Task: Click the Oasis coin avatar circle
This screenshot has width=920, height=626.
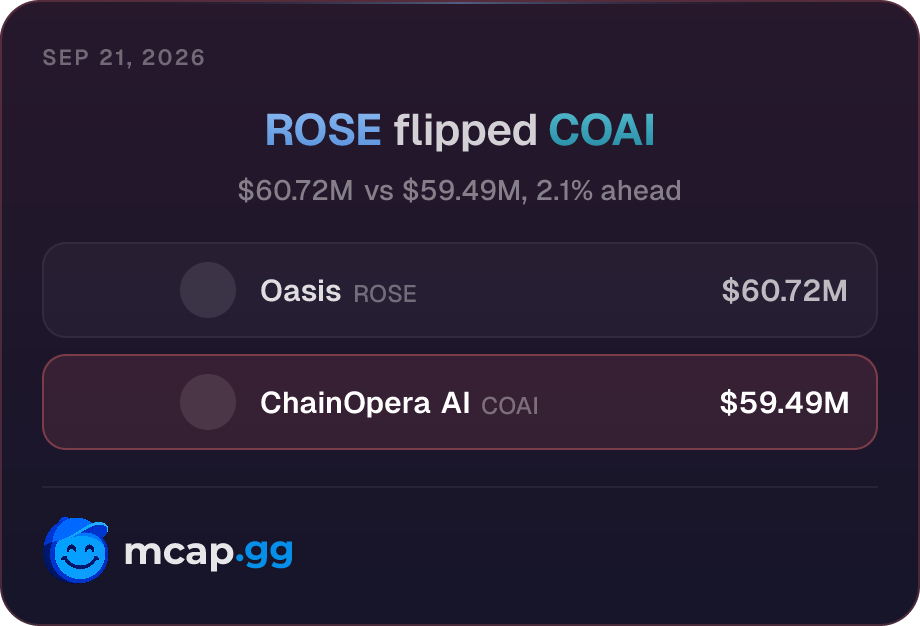Action: coord(208,290)
